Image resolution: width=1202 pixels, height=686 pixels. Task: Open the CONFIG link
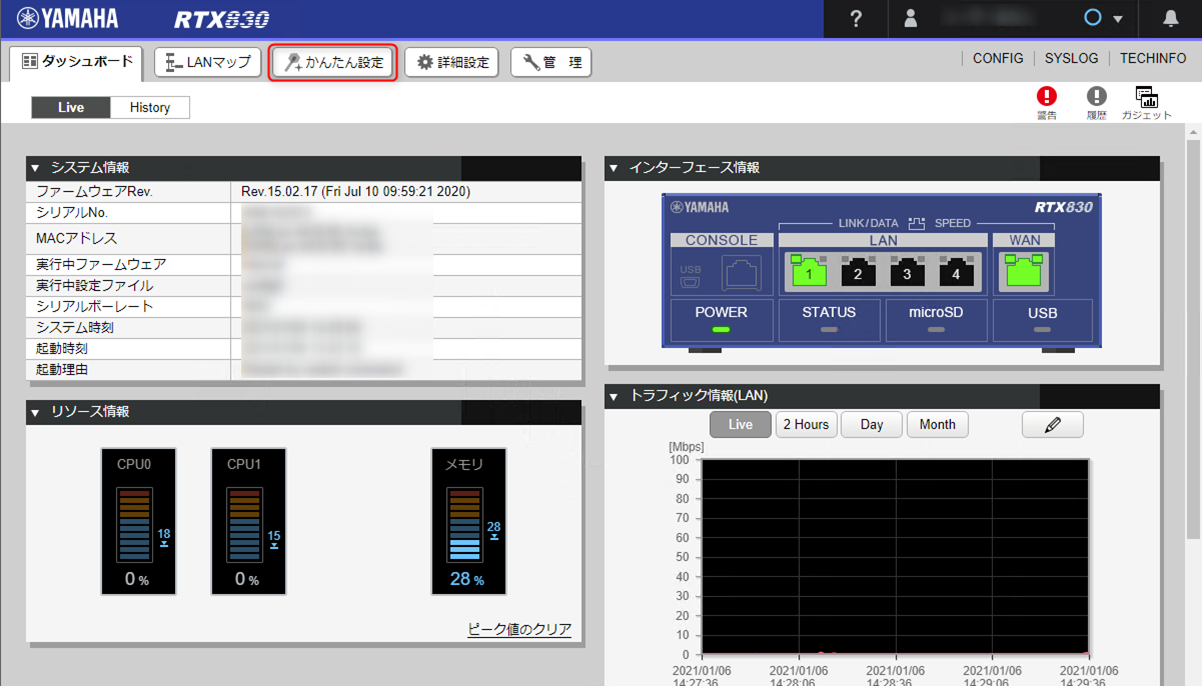(998, 58)
